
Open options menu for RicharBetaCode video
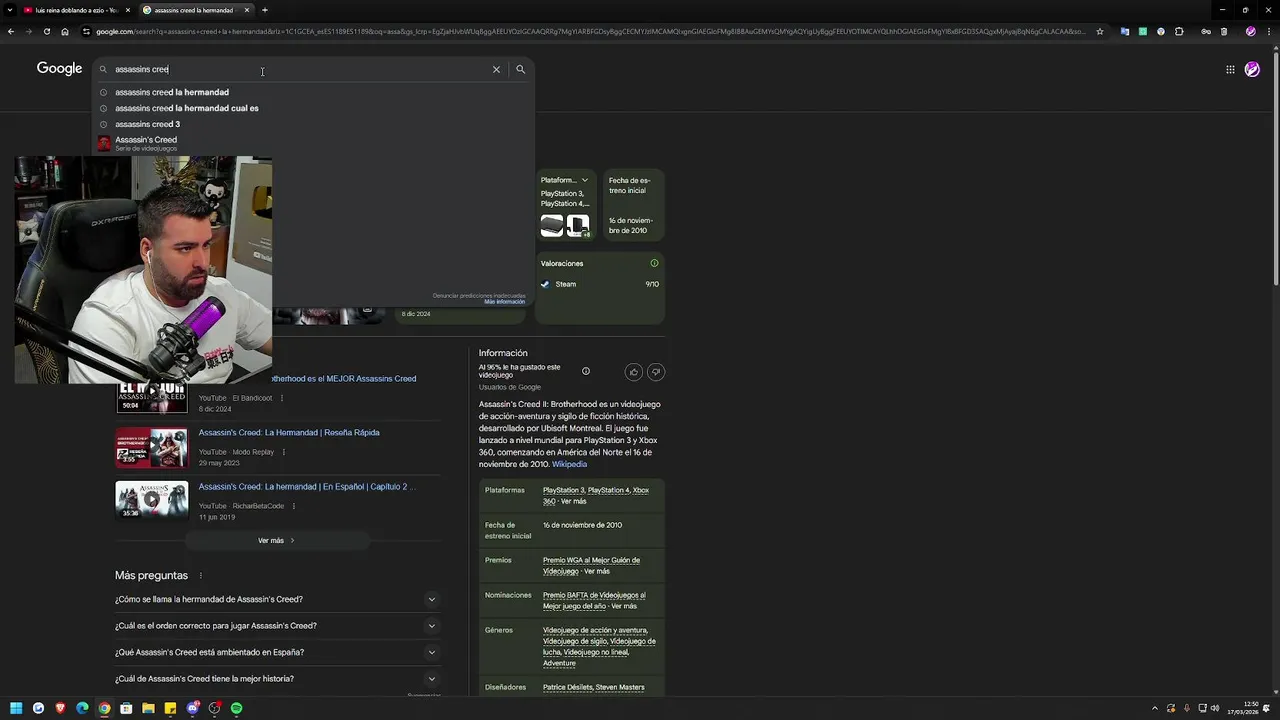point(294,506)
